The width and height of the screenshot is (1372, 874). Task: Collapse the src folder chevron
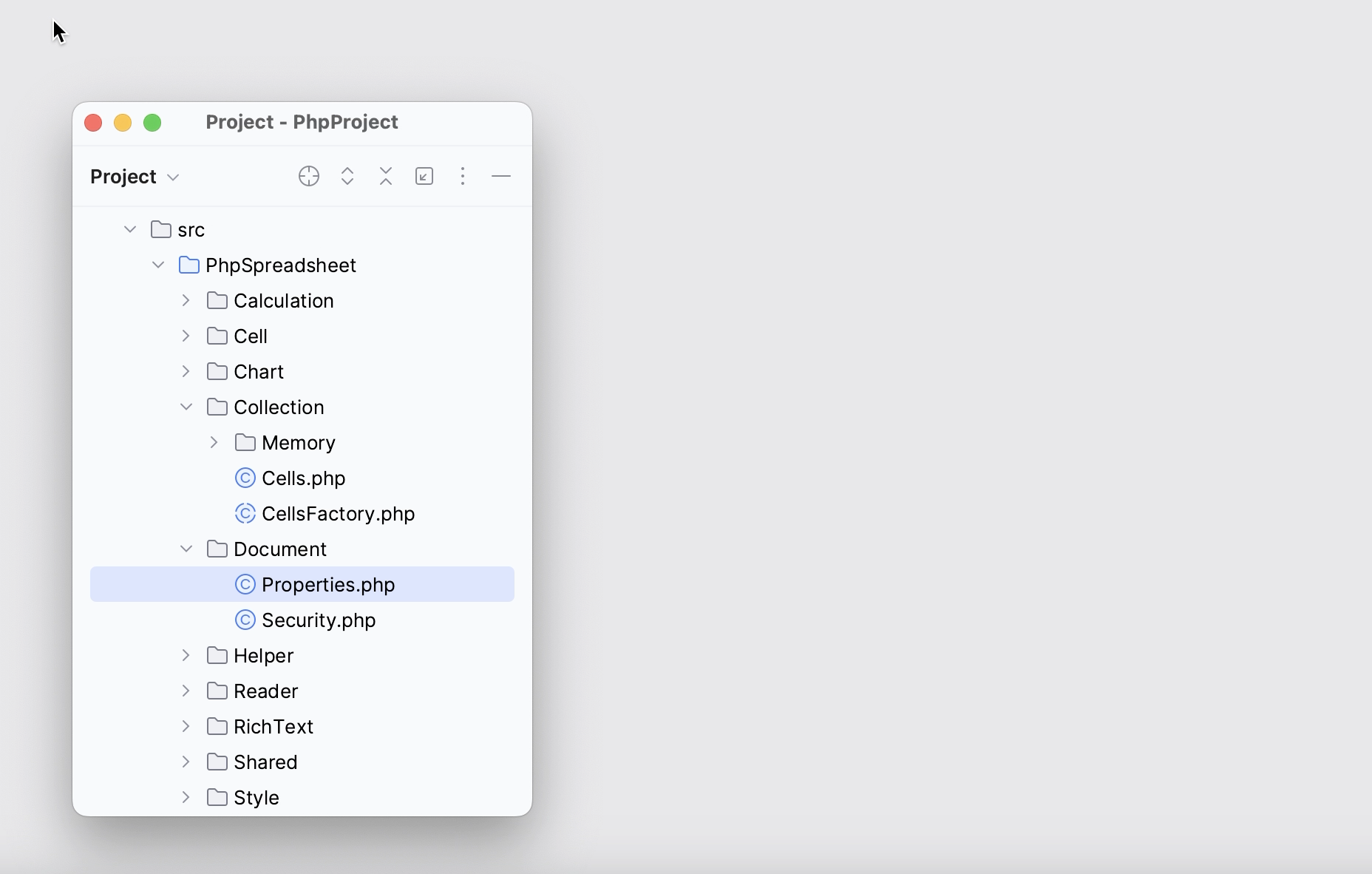[130, 229]
